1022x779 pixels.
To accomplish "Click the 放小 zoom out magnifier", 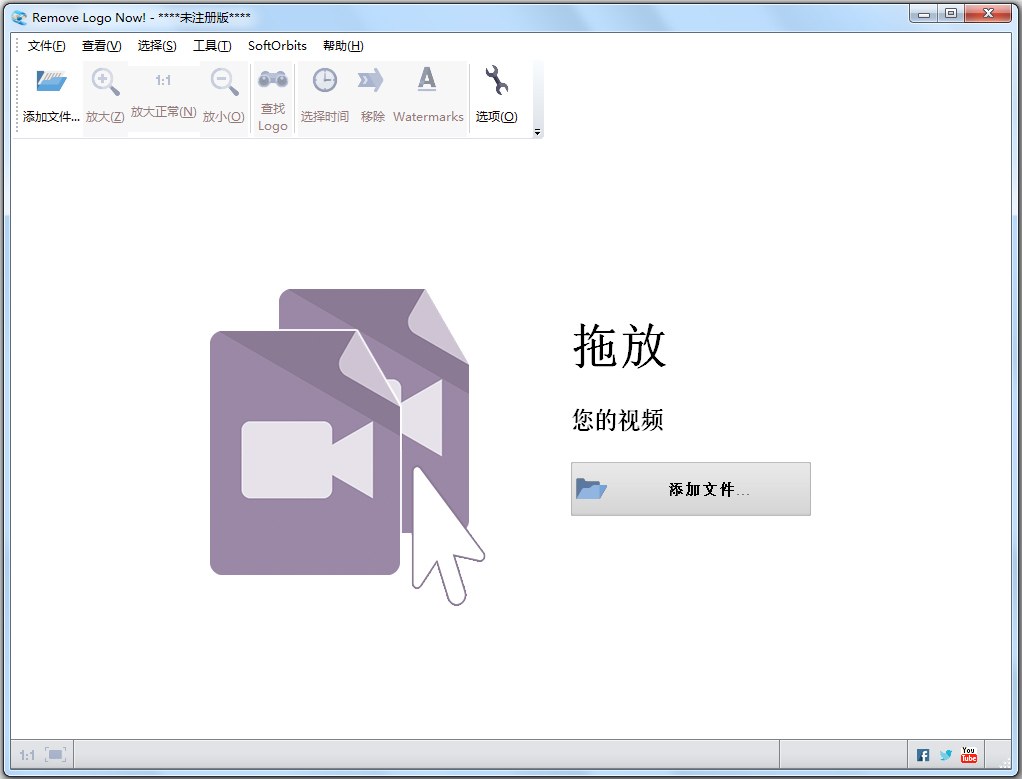I will pos(224,82).
